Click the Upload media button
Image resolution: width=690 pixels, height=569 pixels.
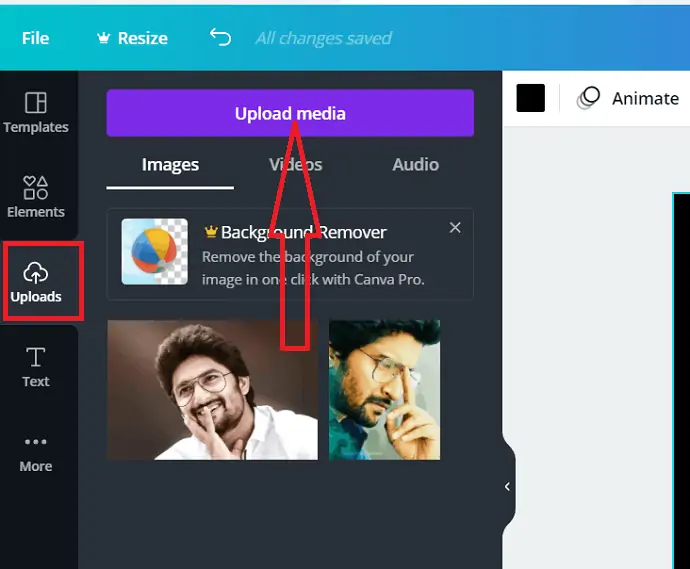tap(290, 113)
